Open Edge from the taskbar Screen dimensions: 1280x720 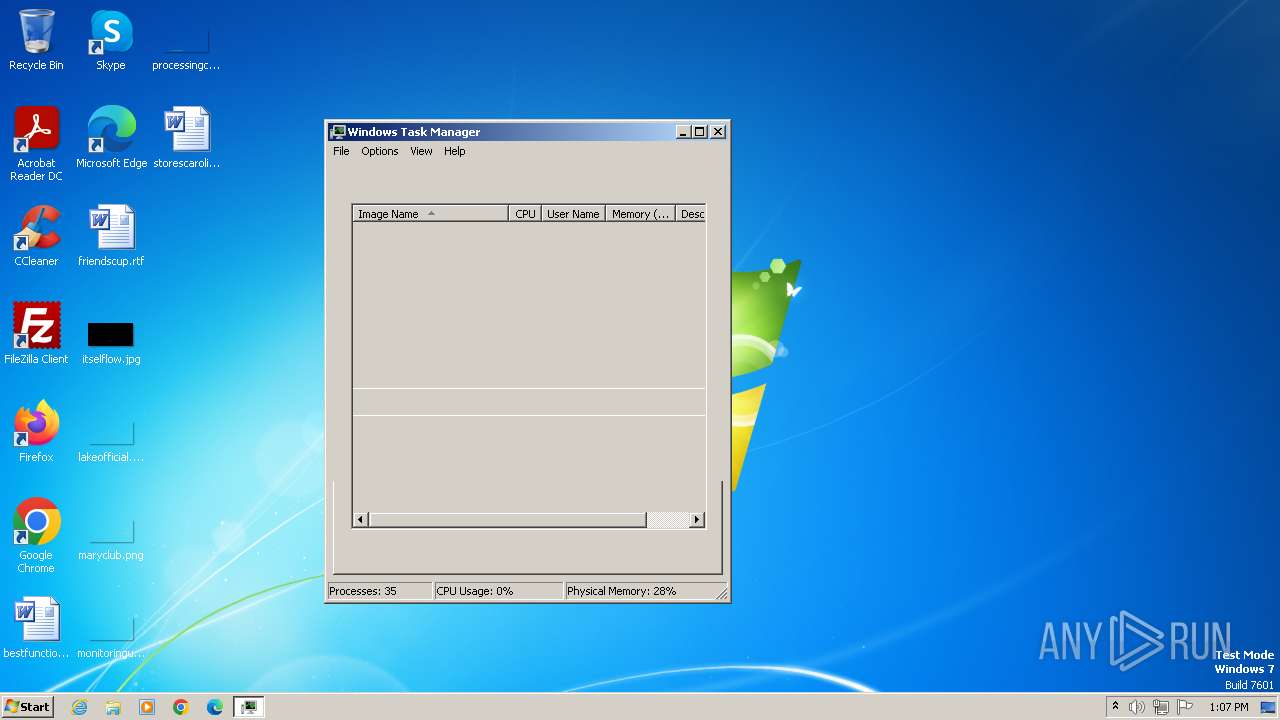pyautogui.click(x=215, y=707)
